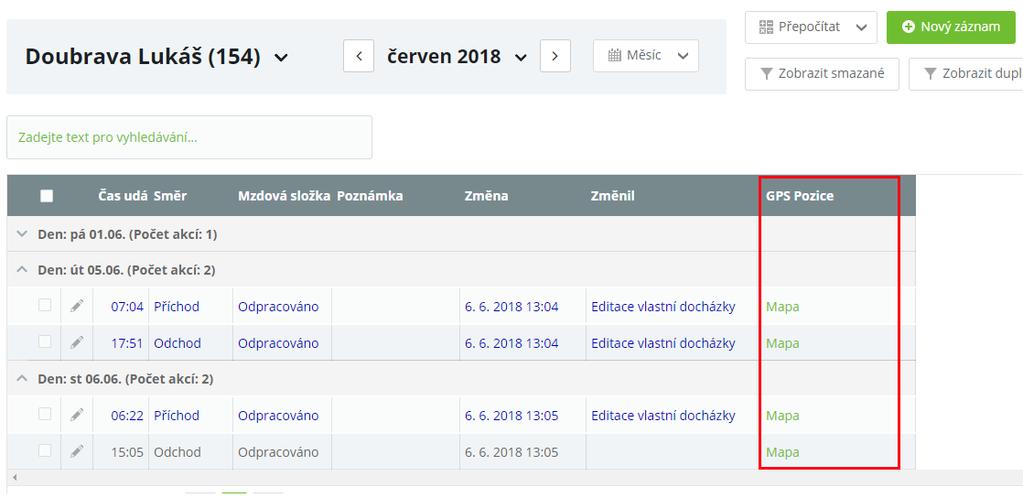1023x498 pixels.
Task: Sort by the Změna column header
Action: click(486, 195)
